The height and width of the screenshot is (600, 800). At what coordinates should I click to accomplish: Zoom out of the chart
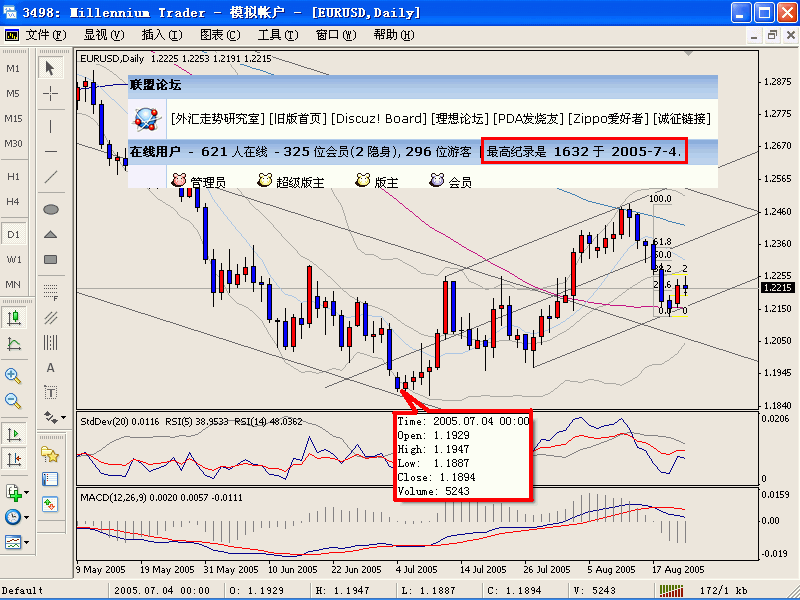pyautogui.click(x=13, y=401)
